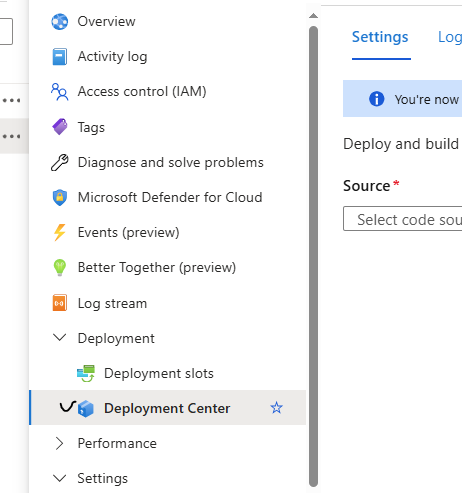This screenshot has height=493, width=462.
Task: Click the purple Tags icon
Action: (60, 127)
